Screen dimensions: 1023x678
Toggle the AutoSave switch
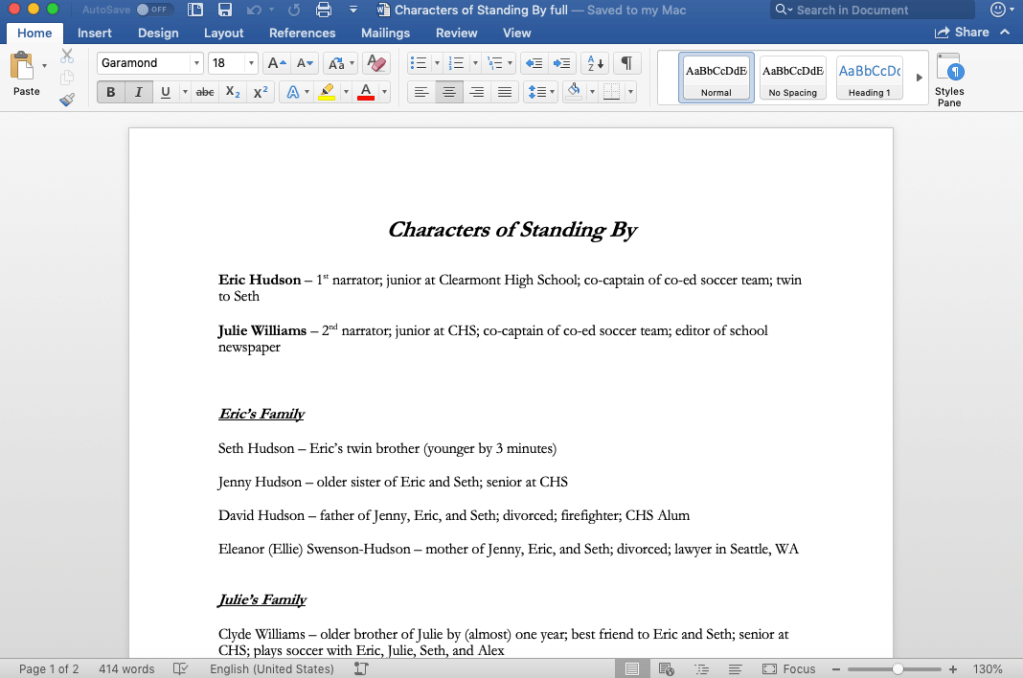(x=154, y=10)
